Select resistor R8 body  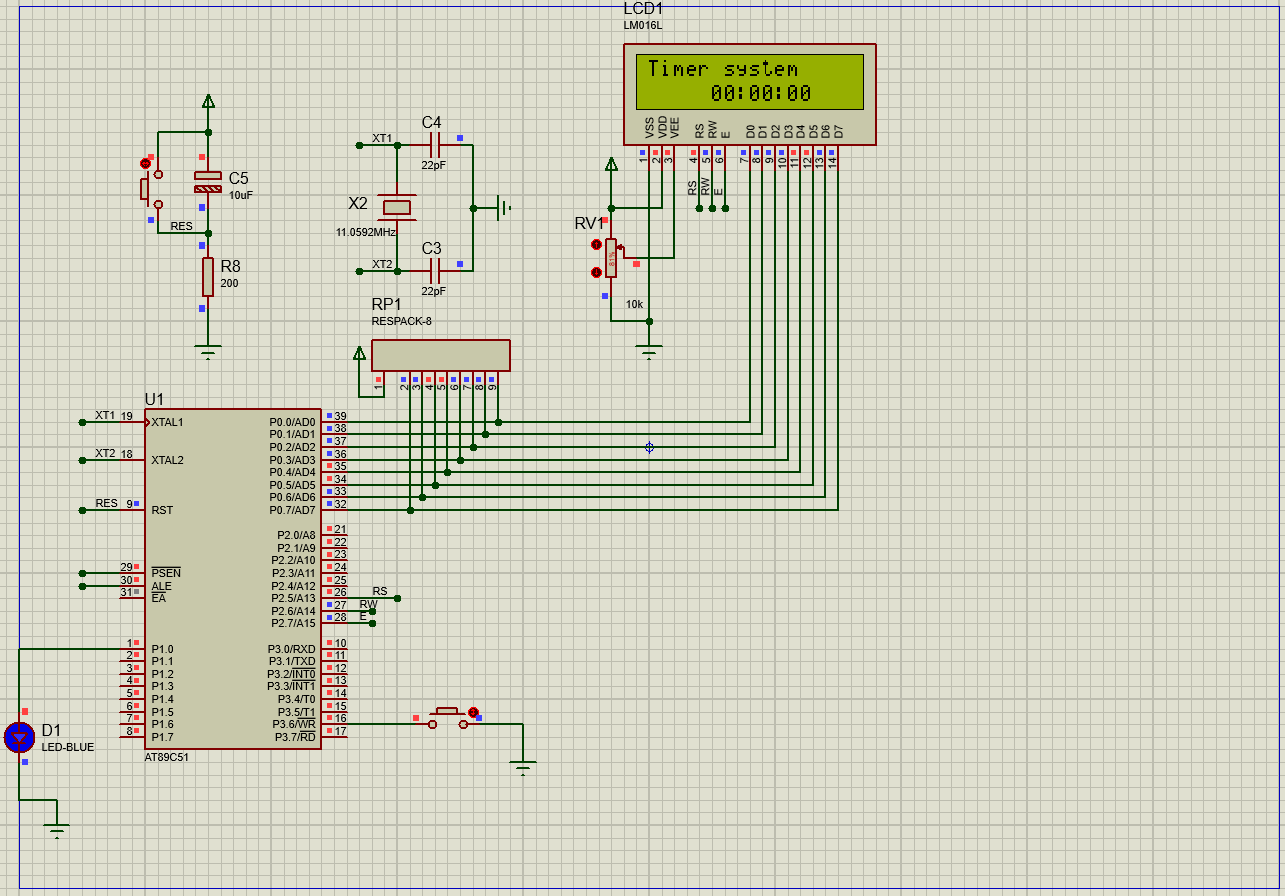tap(208, 277)
